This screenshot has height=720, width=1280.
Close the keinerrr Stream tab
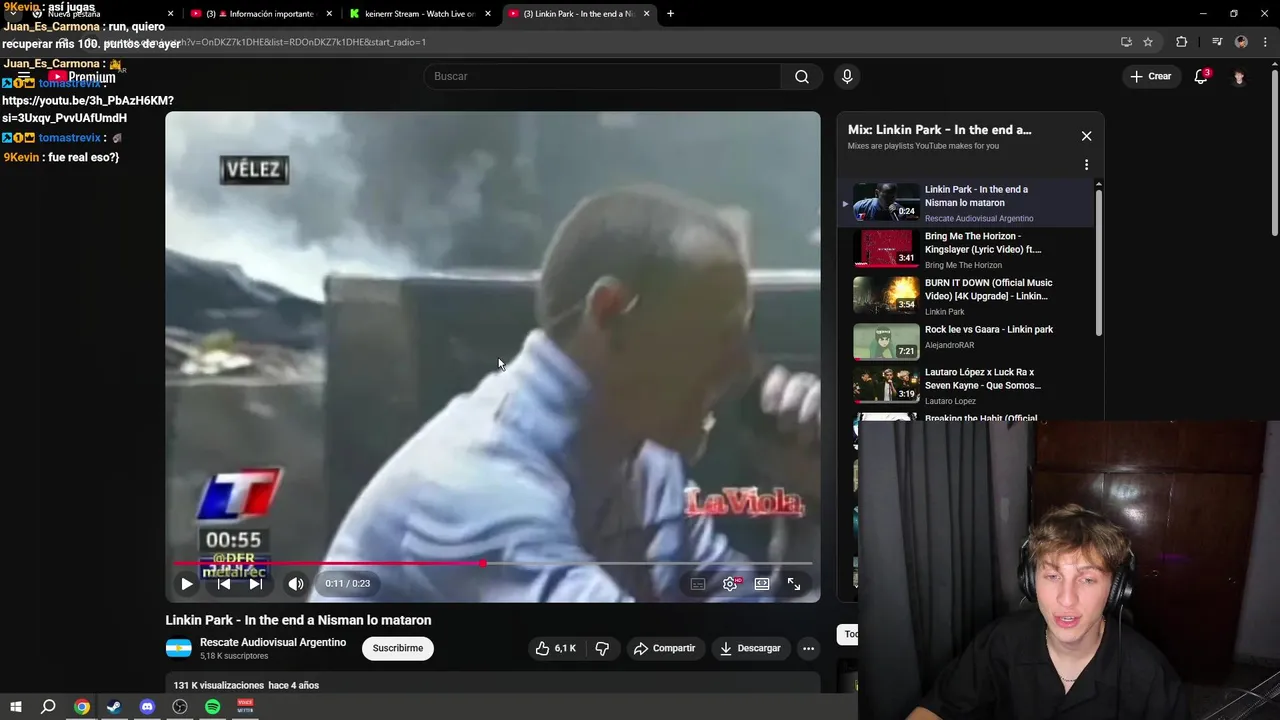(488, 14)
